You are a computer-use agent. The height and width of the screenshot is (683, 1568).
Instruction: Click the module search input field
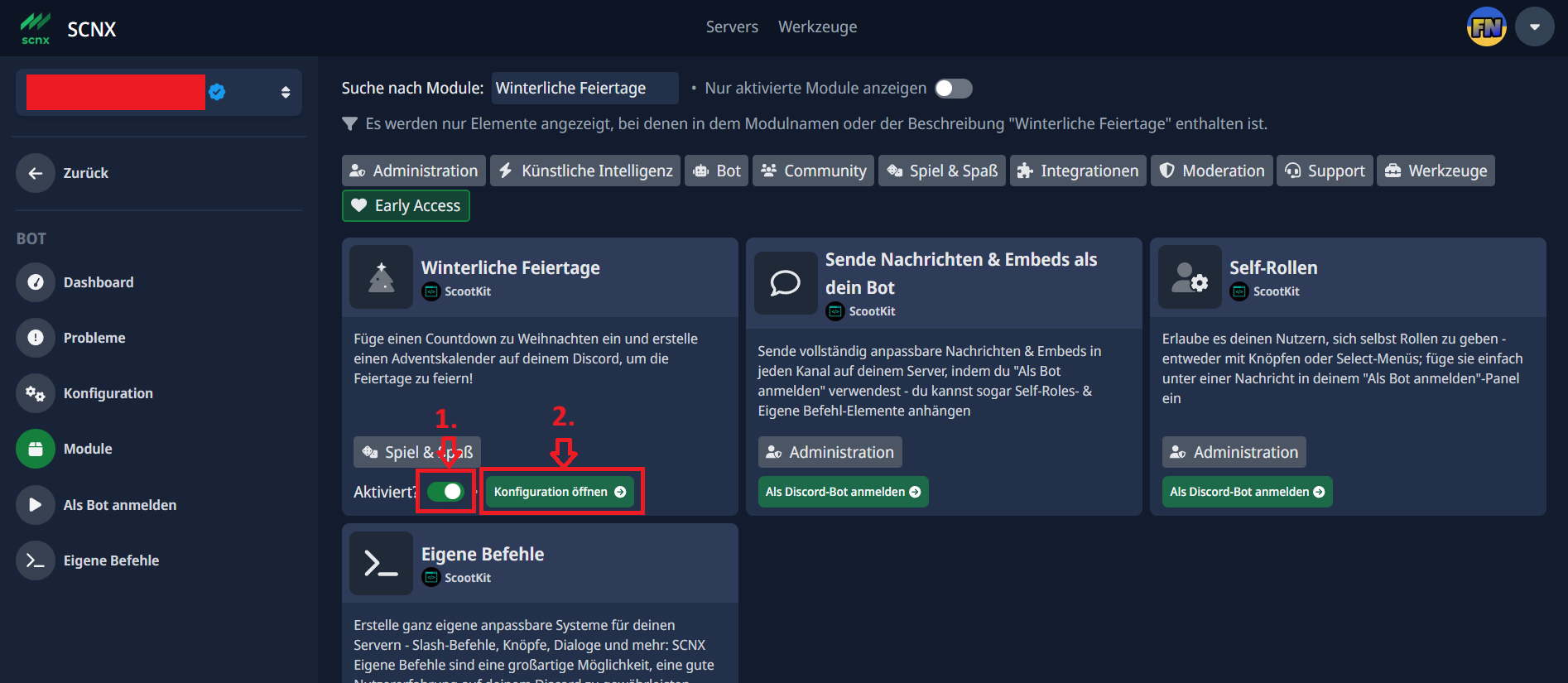584,88
